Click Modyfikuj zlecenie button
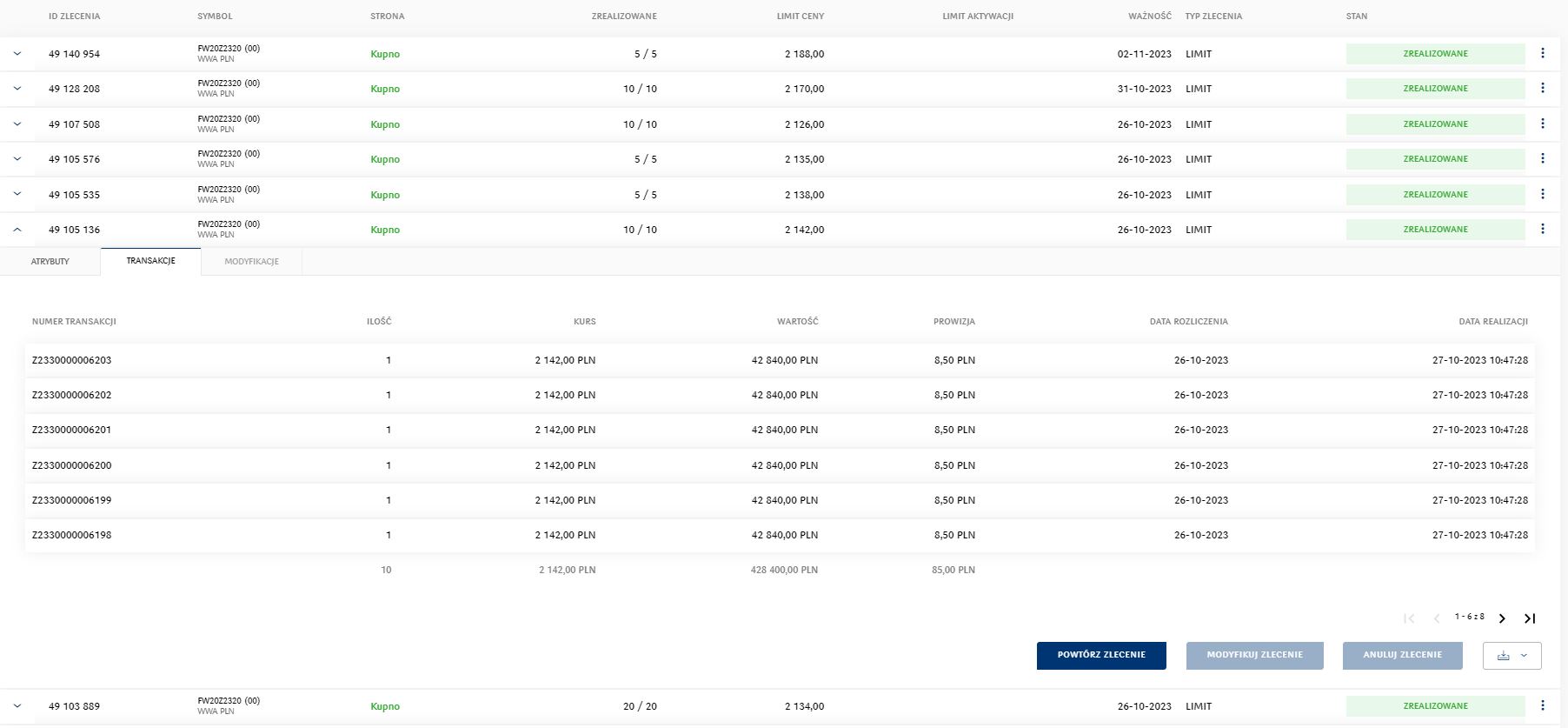 pos(1254,656)
